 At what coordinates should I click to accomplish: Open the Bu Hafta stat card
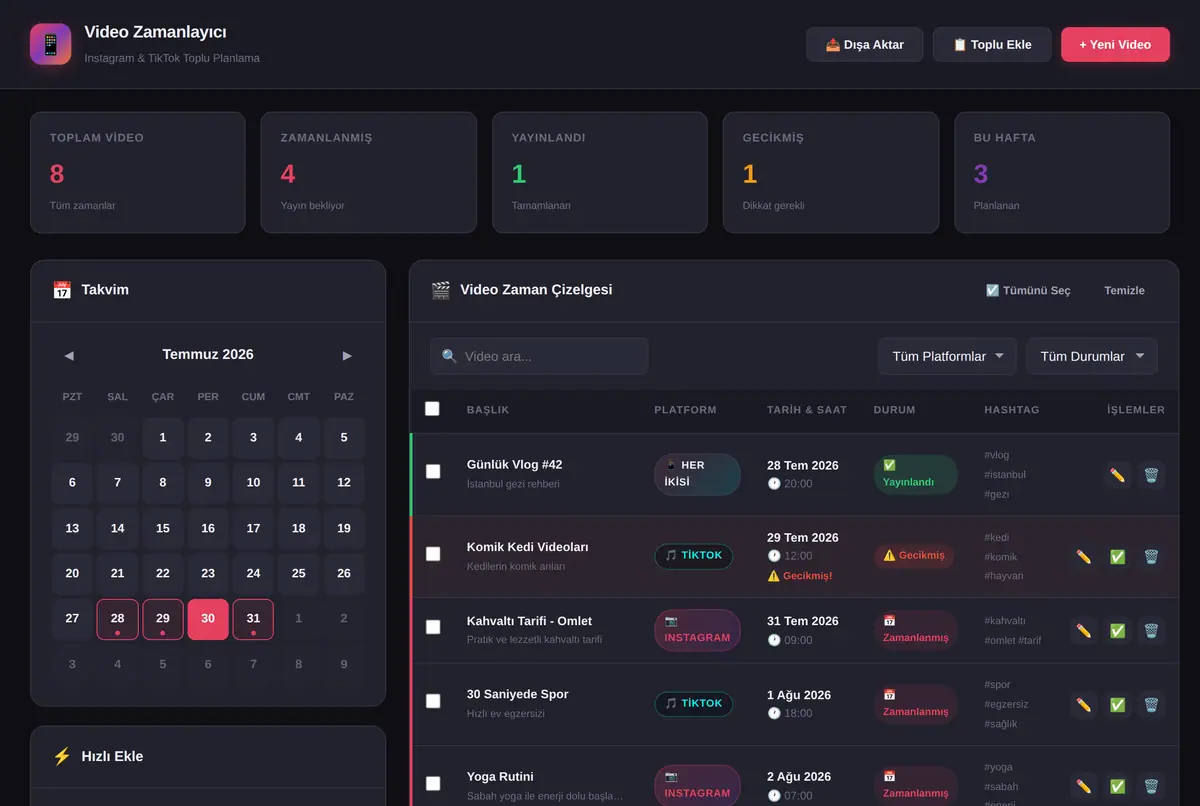(1062, 172)
